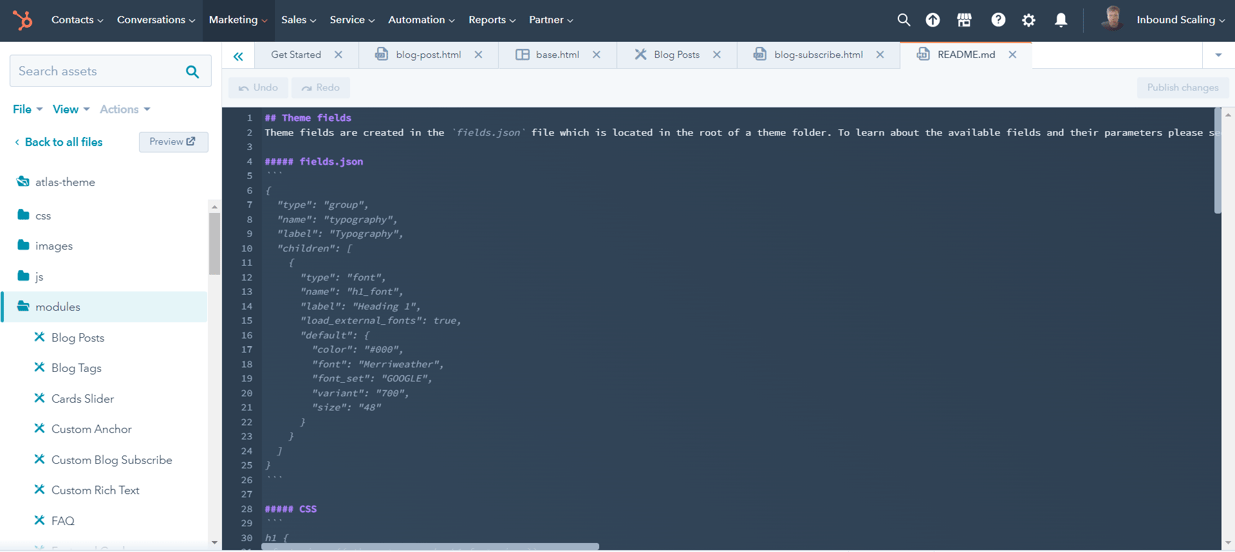Switch to the base.html tab
This screenshot has width=1235, height=552.
point(557,55)
